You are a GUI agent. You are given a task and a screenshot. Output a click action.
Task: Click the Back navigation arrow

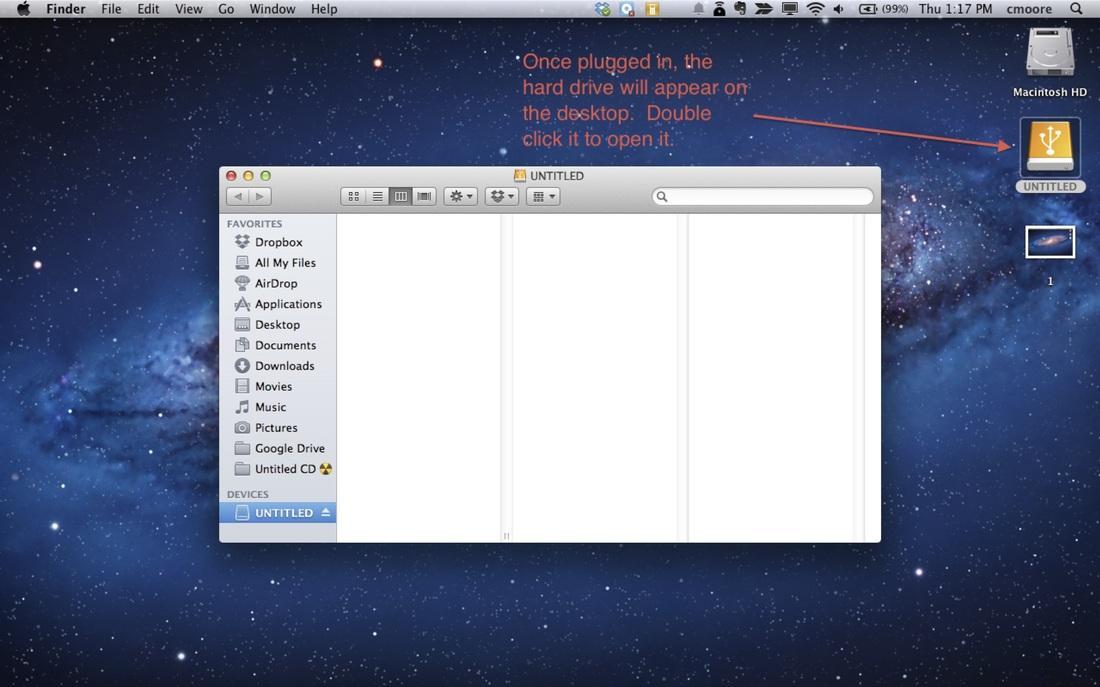(238, 197)
